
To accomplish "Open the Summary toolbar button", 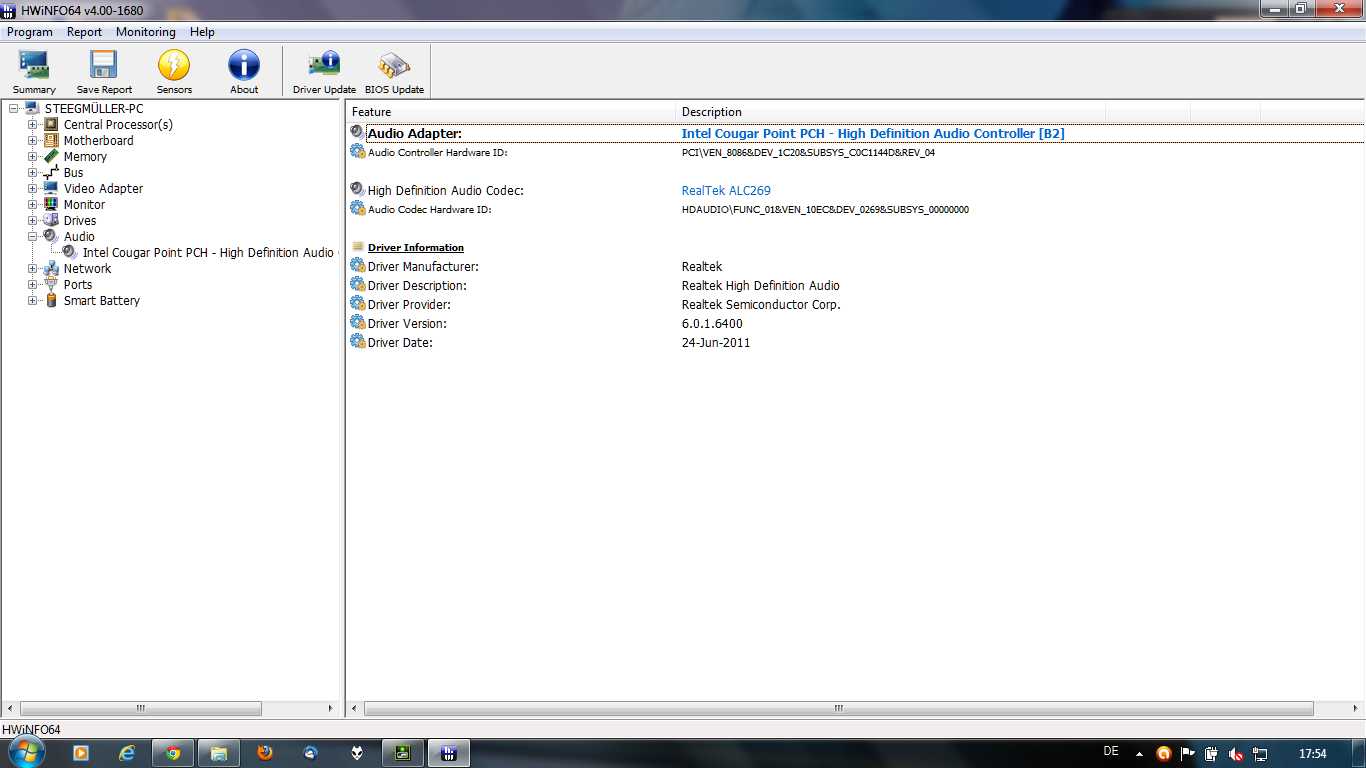I will point(34,72).
